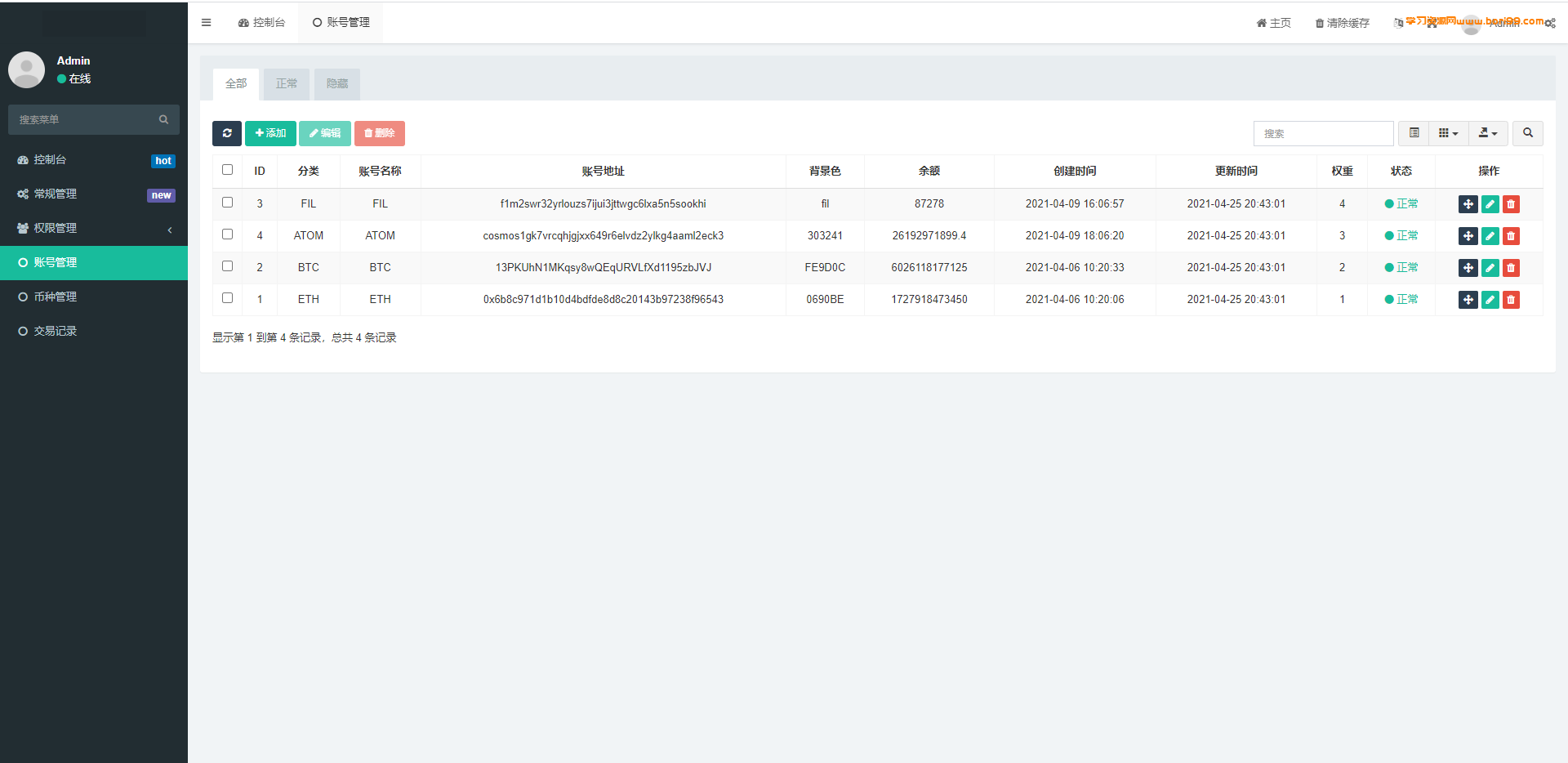
Task: Switch to the 正常 filter tab
Action: click(287, 84)
